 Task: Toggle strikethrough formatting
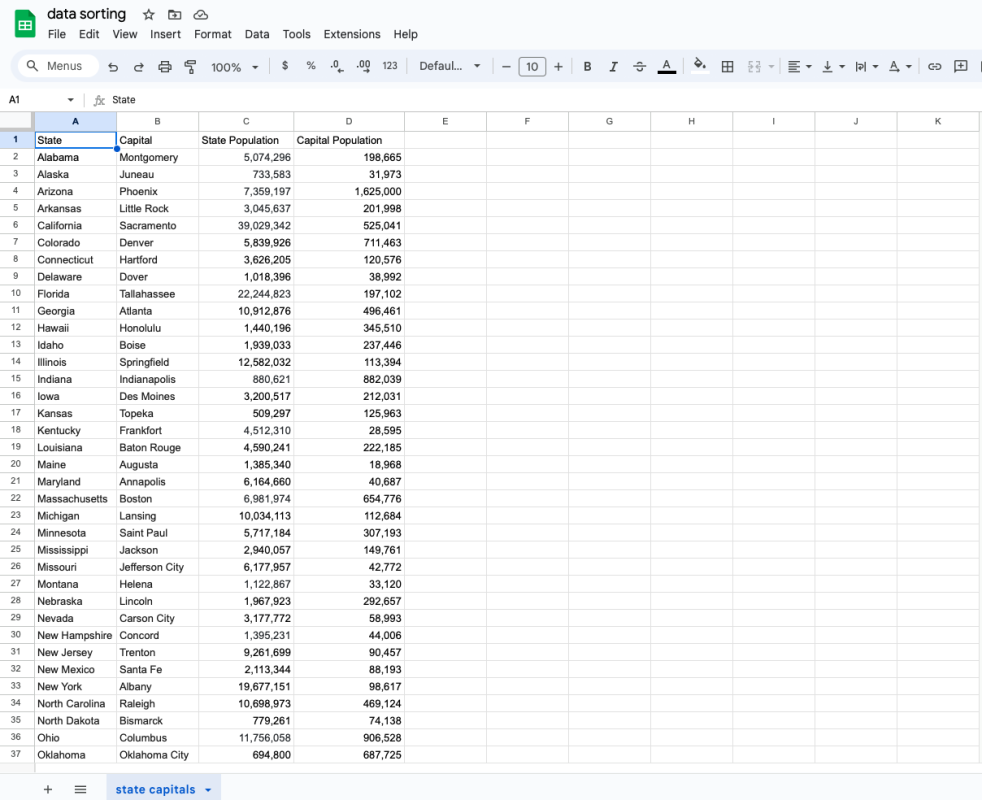[x=640, y=67]
